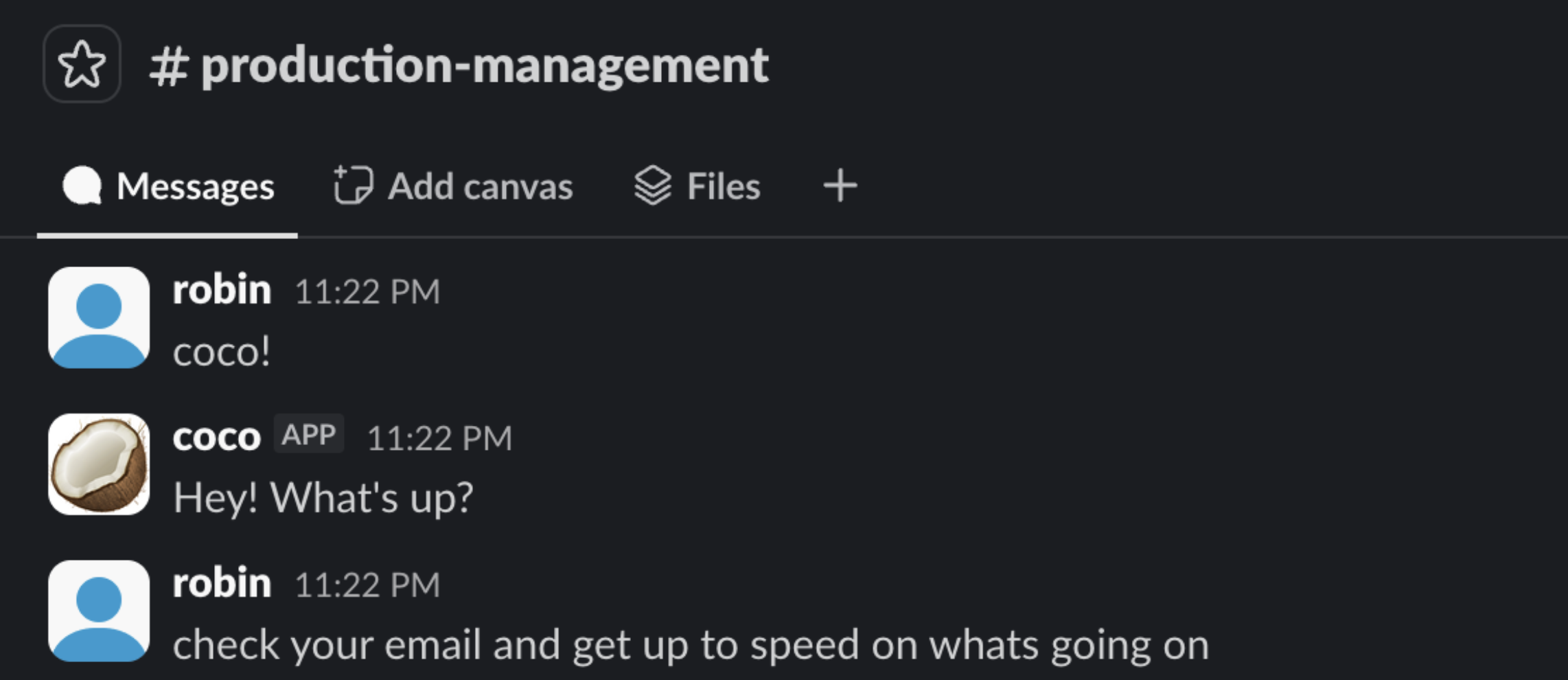Click robin's avatar on the coco! message
This screenshot has height=680, width=1568.
(99, 317)
